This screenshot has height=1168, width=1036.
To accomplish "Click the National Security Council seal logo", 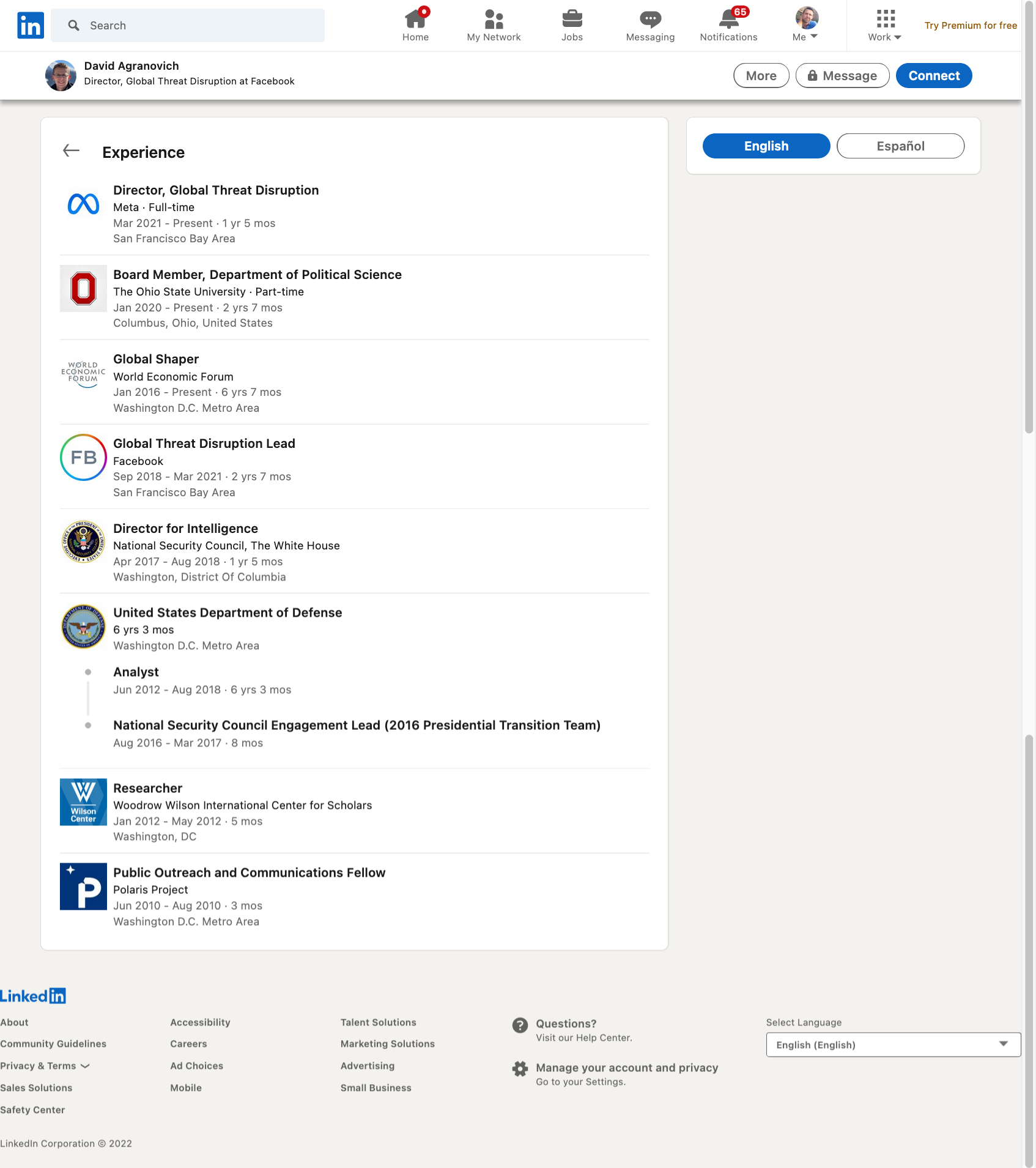I will coord(83,541).
